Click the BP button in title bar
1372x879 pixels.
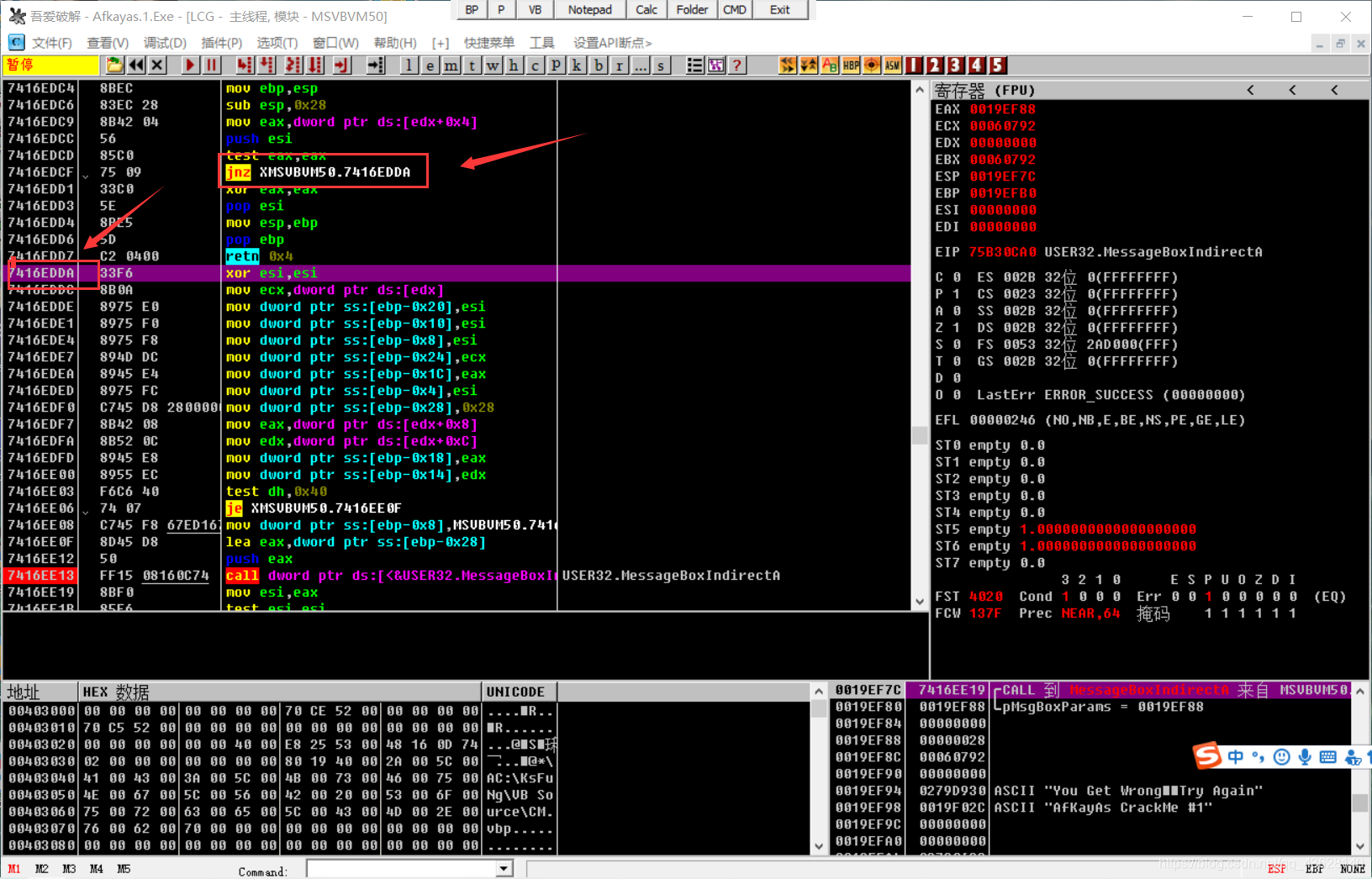(x=472, y=9)
